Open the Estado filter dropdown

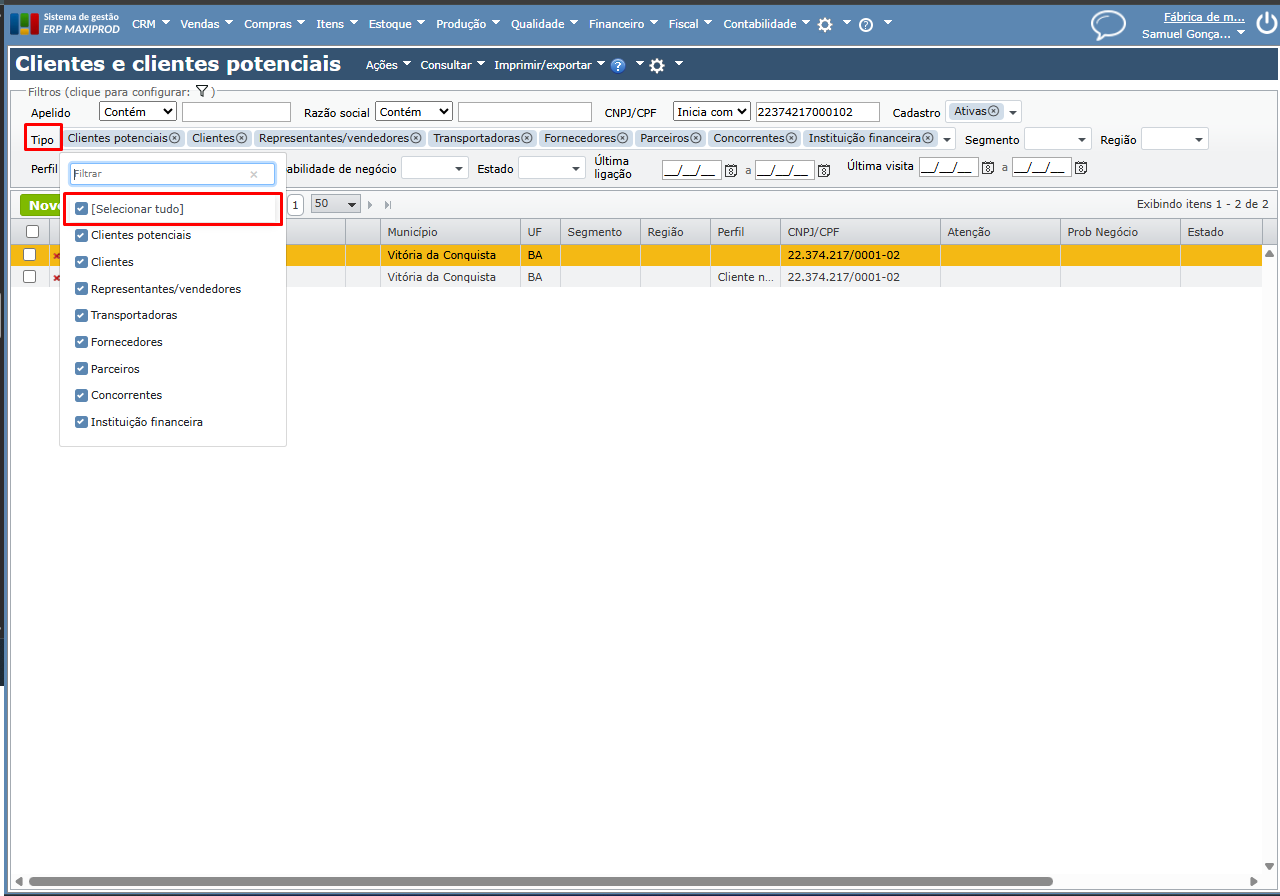(x=551, y=168)
